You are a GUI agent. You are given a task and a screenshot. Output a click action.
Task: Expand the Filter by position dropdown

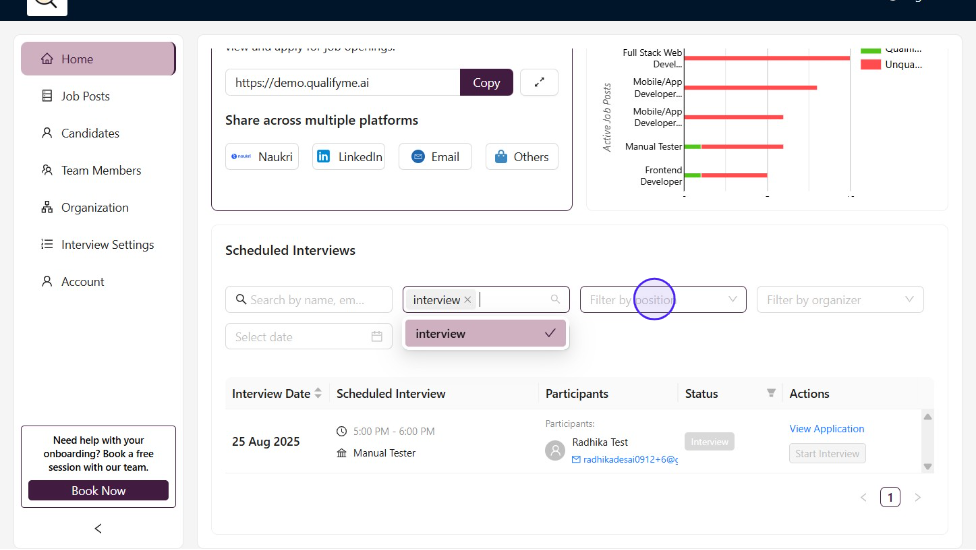(x=732, y=300)
